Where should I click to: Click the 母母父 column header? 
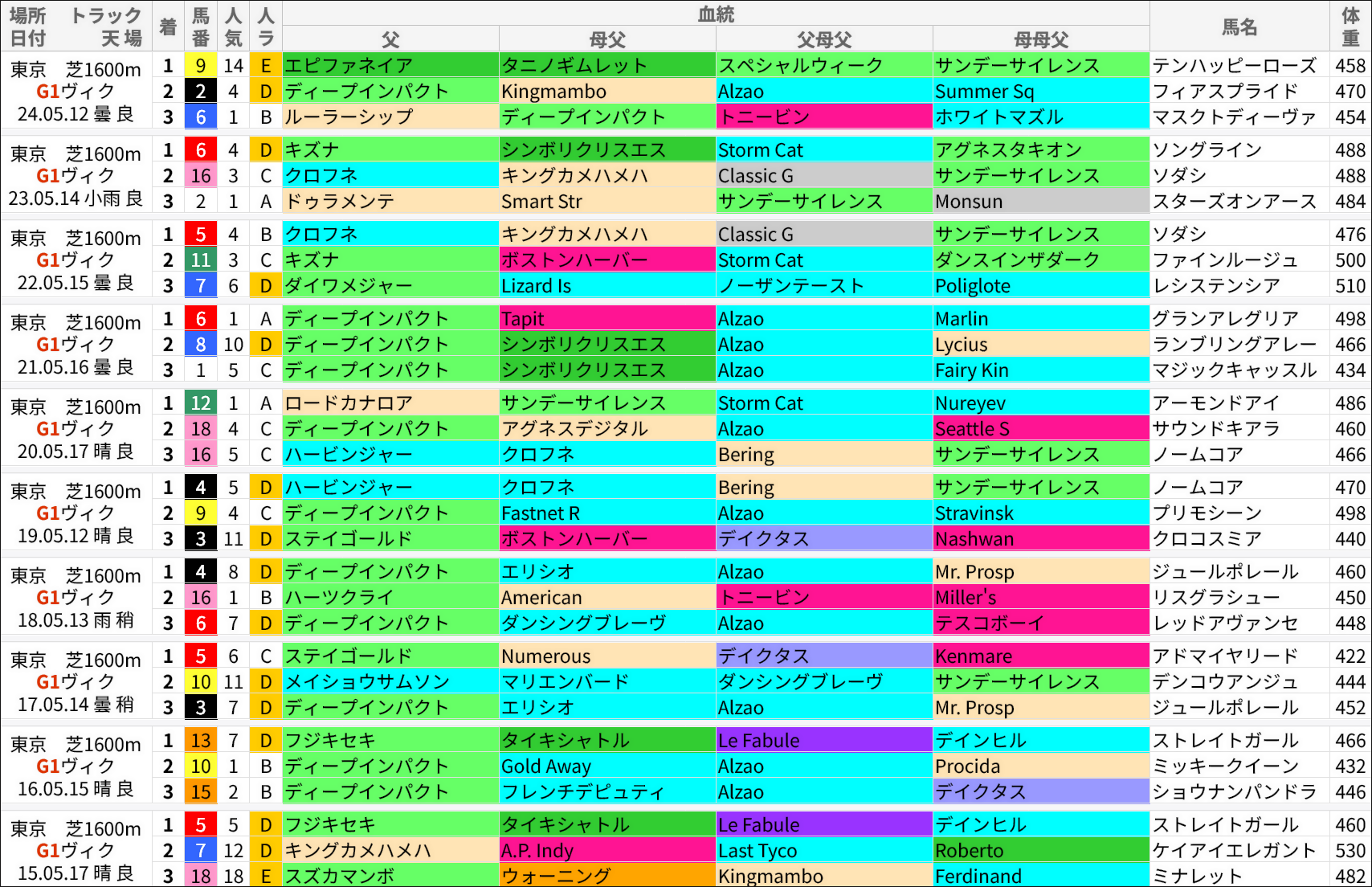point(1041,39)
